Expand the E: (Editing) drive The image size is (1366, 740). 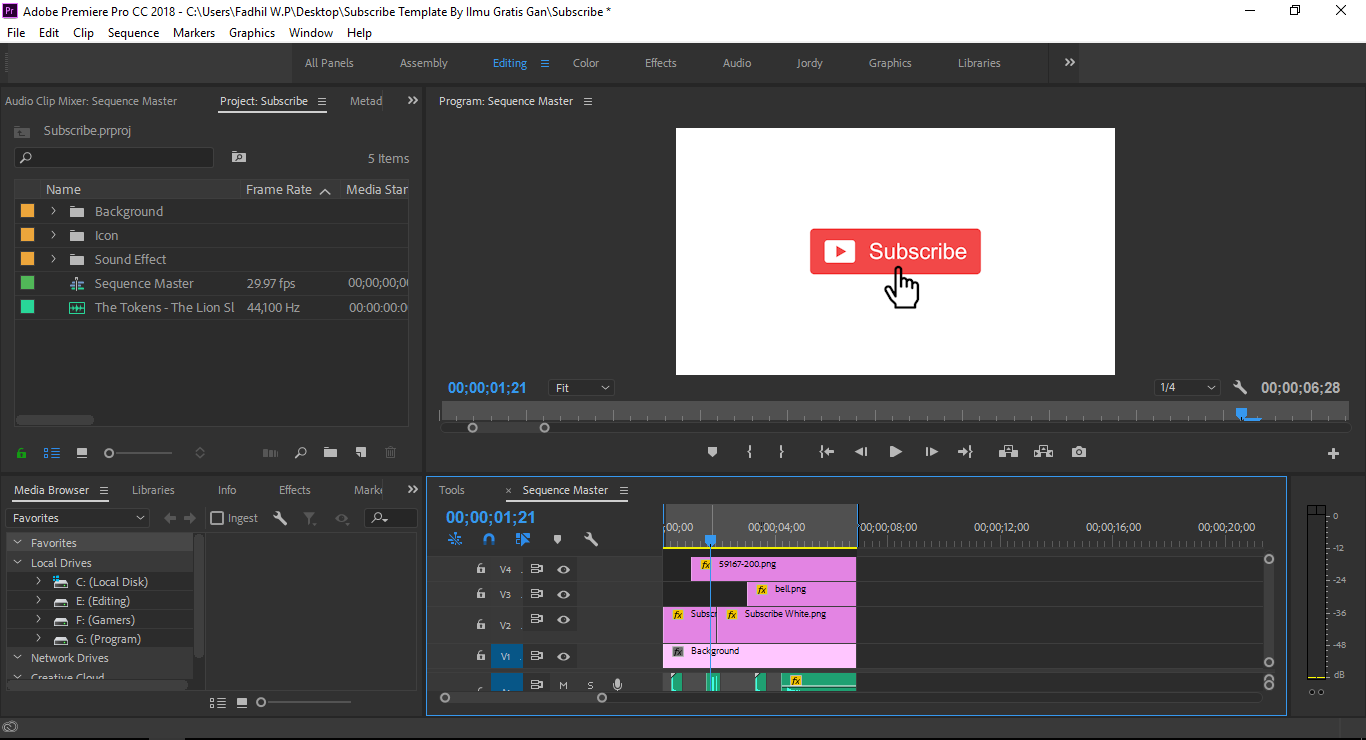(x=39, y=601)
